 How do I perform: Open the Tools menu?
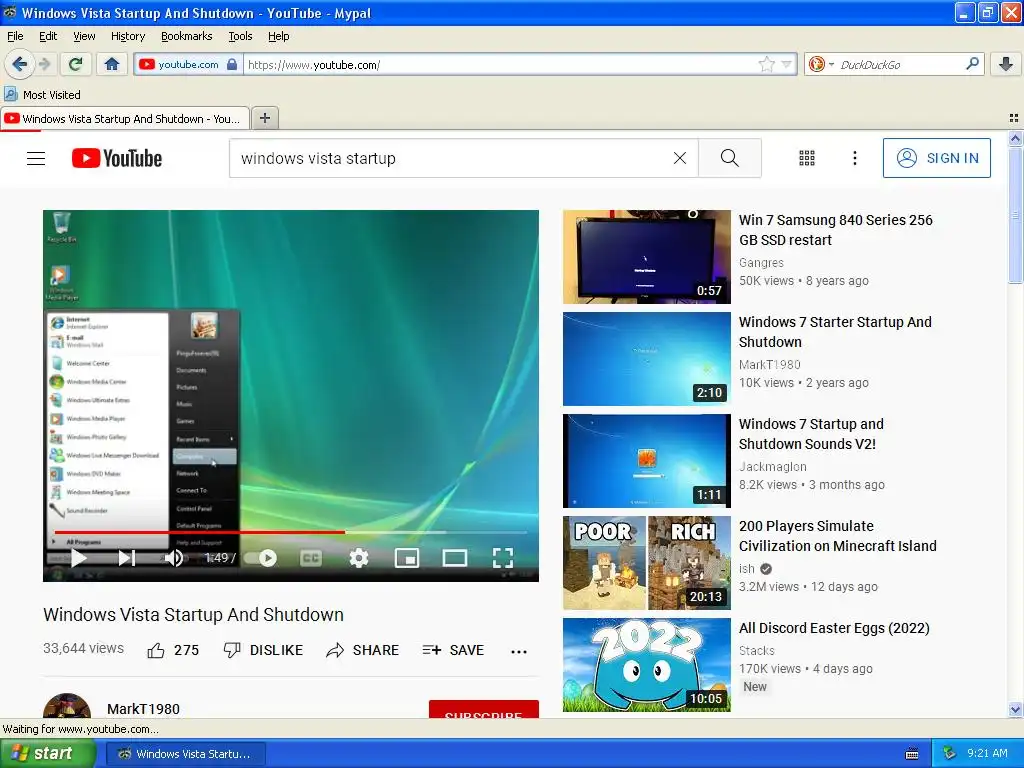pyautogui.click(x=240, y=36)
